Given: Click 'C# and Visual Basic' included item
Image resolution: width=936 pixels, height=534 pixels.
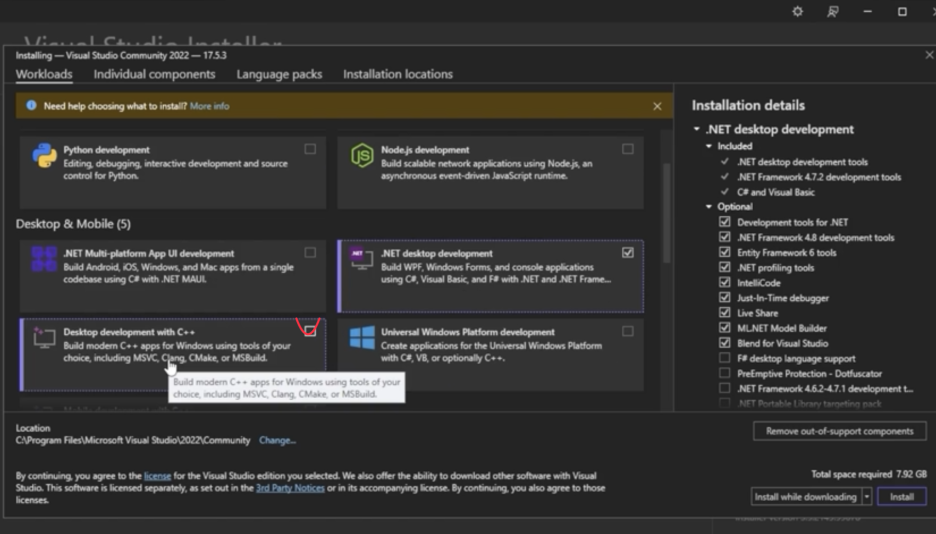Looking at the screenshot, I should 775,192.
